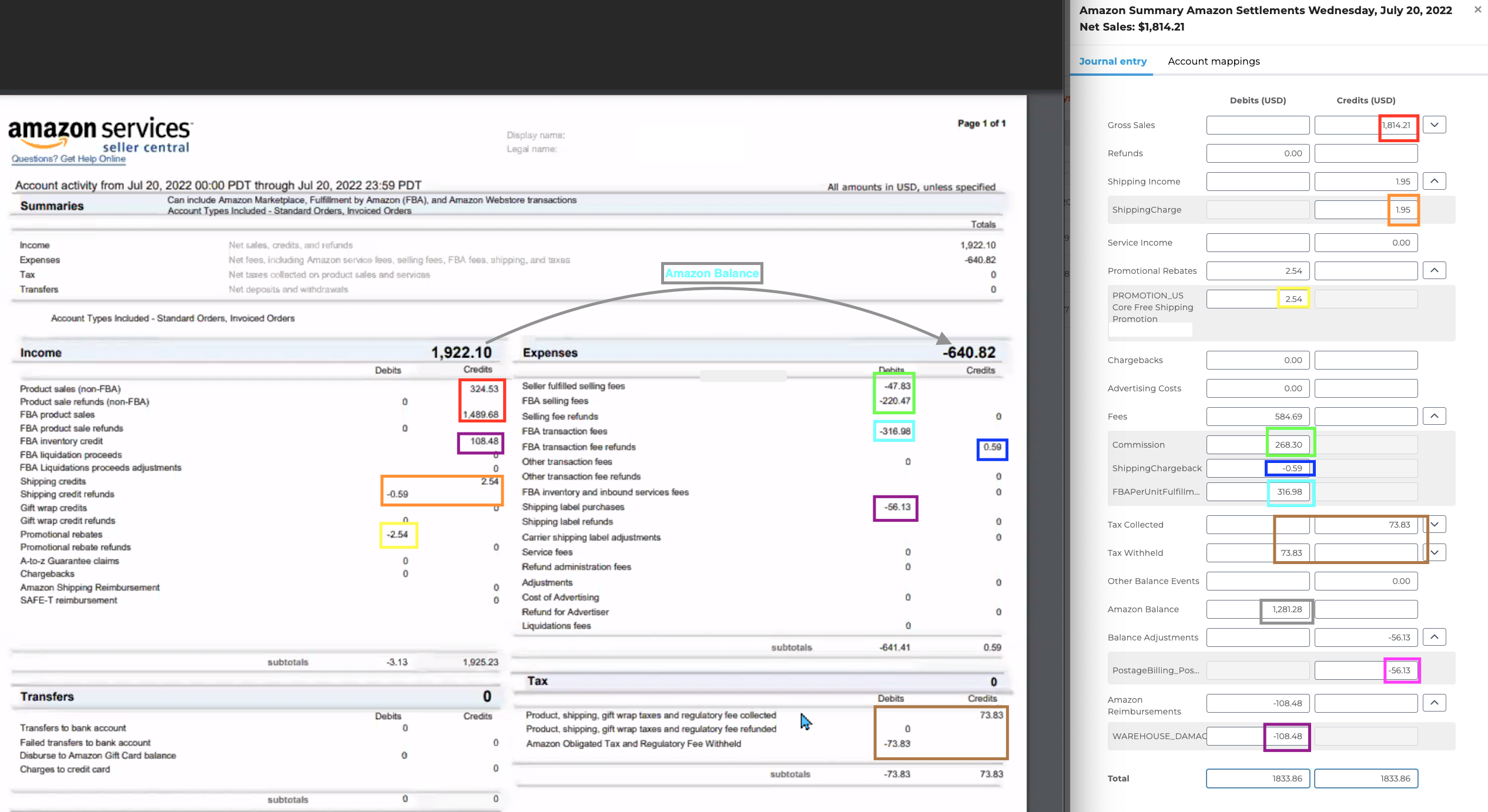Open the Account mappings tab
Image resolution: width=1488 pixels, height=812 pixels.
[1214, 61]
